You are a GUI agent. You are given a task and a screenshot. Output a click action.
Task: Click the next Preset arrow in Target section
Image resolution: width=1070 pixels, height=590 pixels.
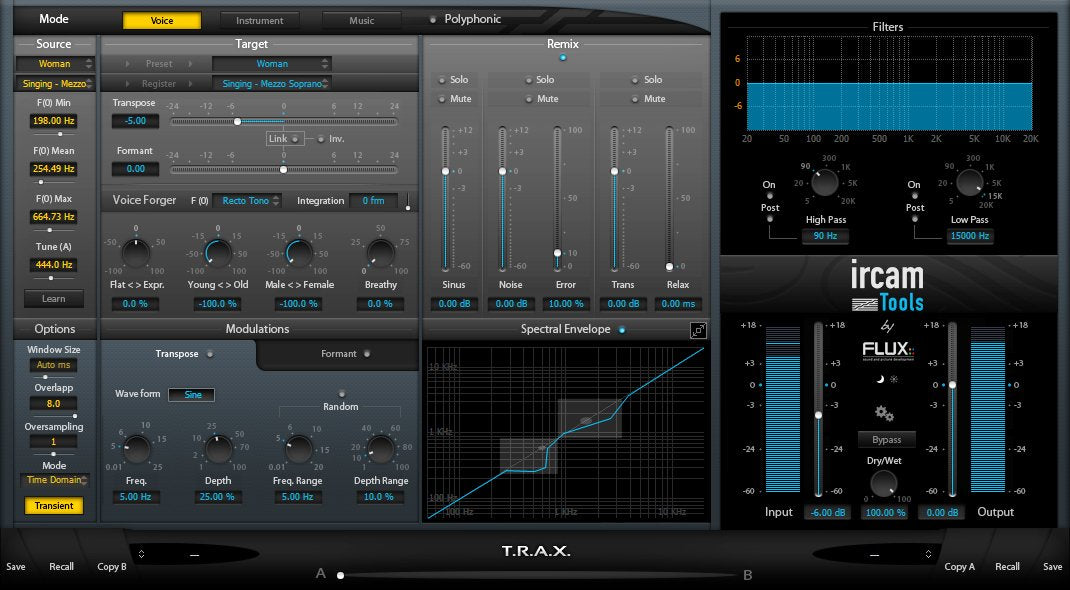click(190, 64)
